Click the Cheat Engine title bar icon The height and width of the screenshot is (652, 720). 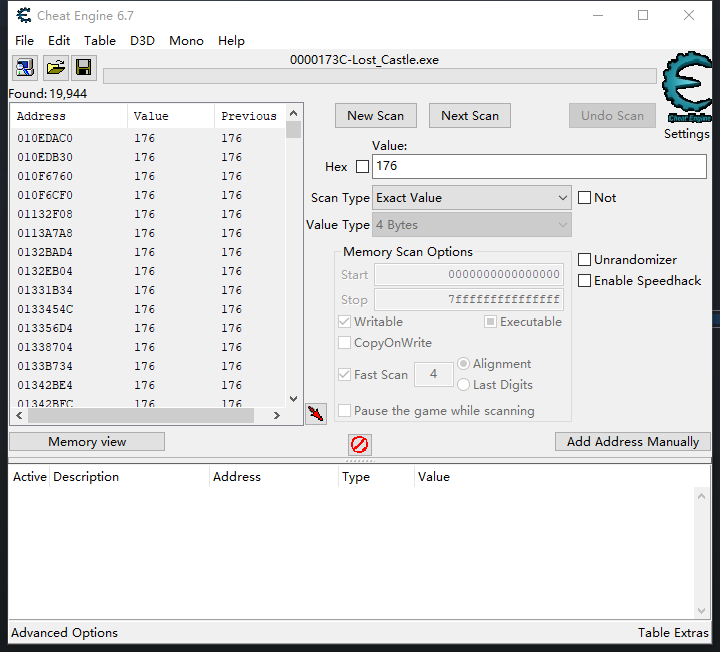(x=24, y=16)
